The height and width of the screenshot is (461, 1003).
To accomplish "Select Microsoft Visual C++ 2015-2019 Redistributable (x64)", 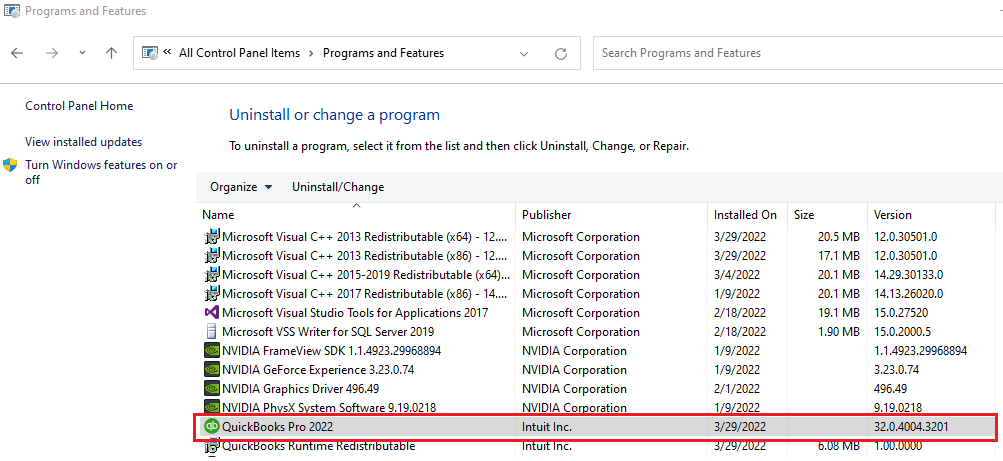I will 366,275.
